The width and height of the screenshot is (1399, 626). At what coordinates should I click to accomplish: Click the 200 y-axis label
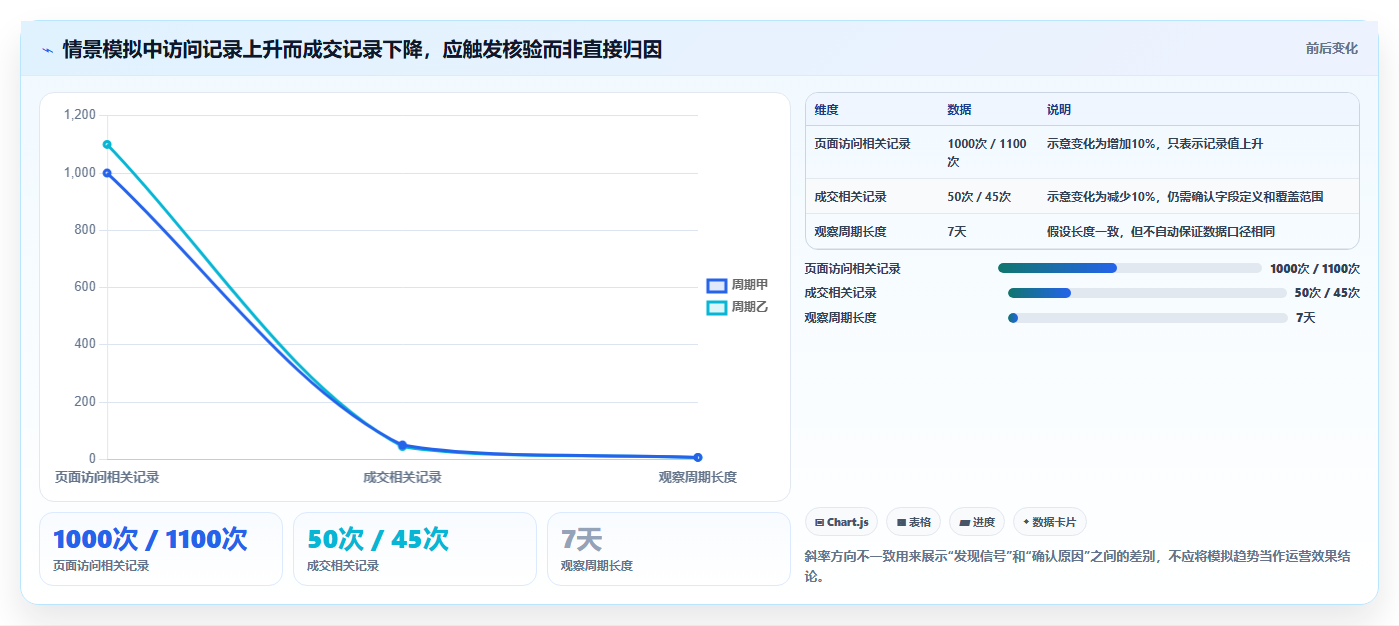pos(86,402)
